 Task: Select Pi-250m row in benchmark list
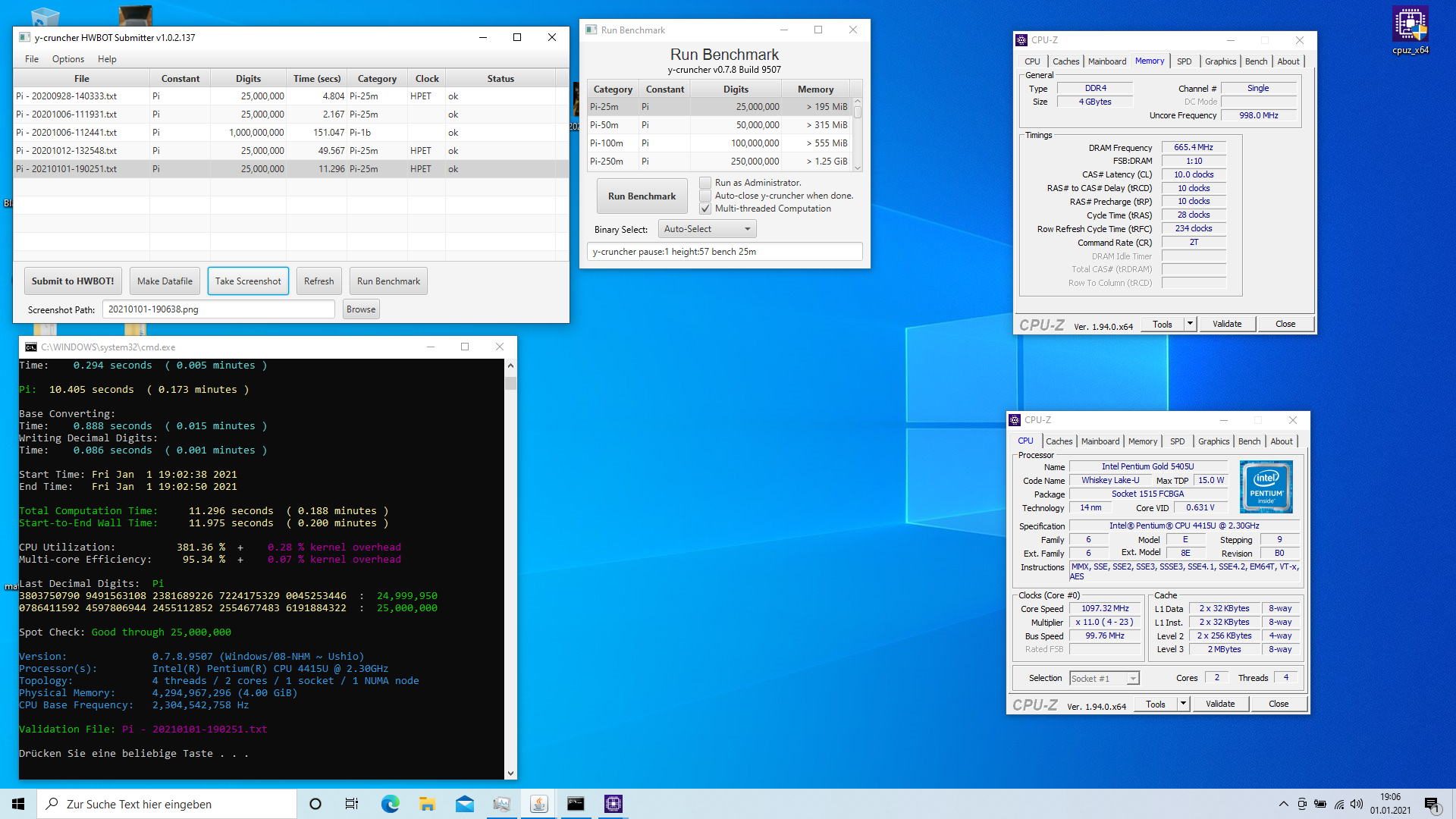719,162
